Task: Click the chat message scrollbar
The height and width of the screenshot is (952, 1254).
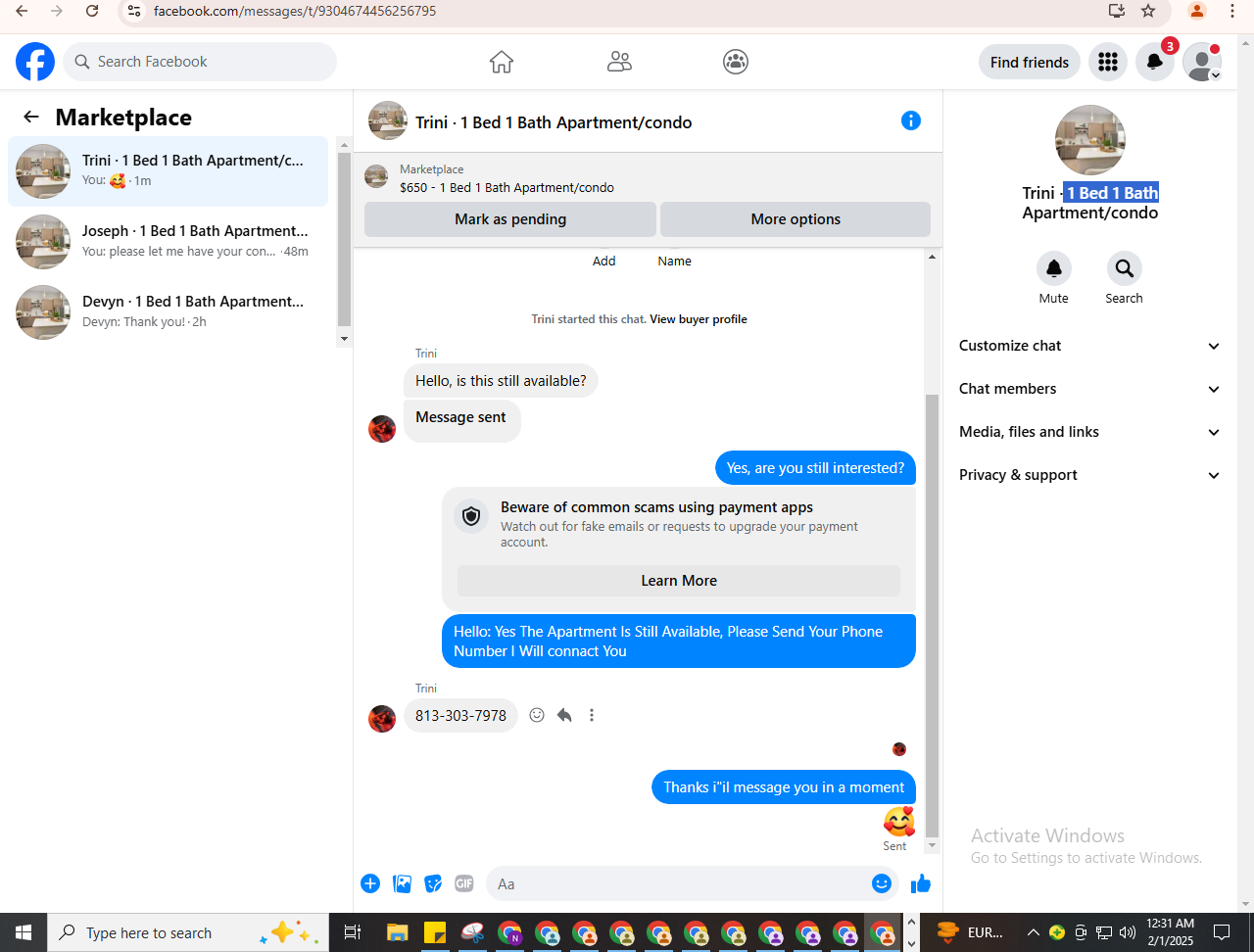Action: (932, 616)
